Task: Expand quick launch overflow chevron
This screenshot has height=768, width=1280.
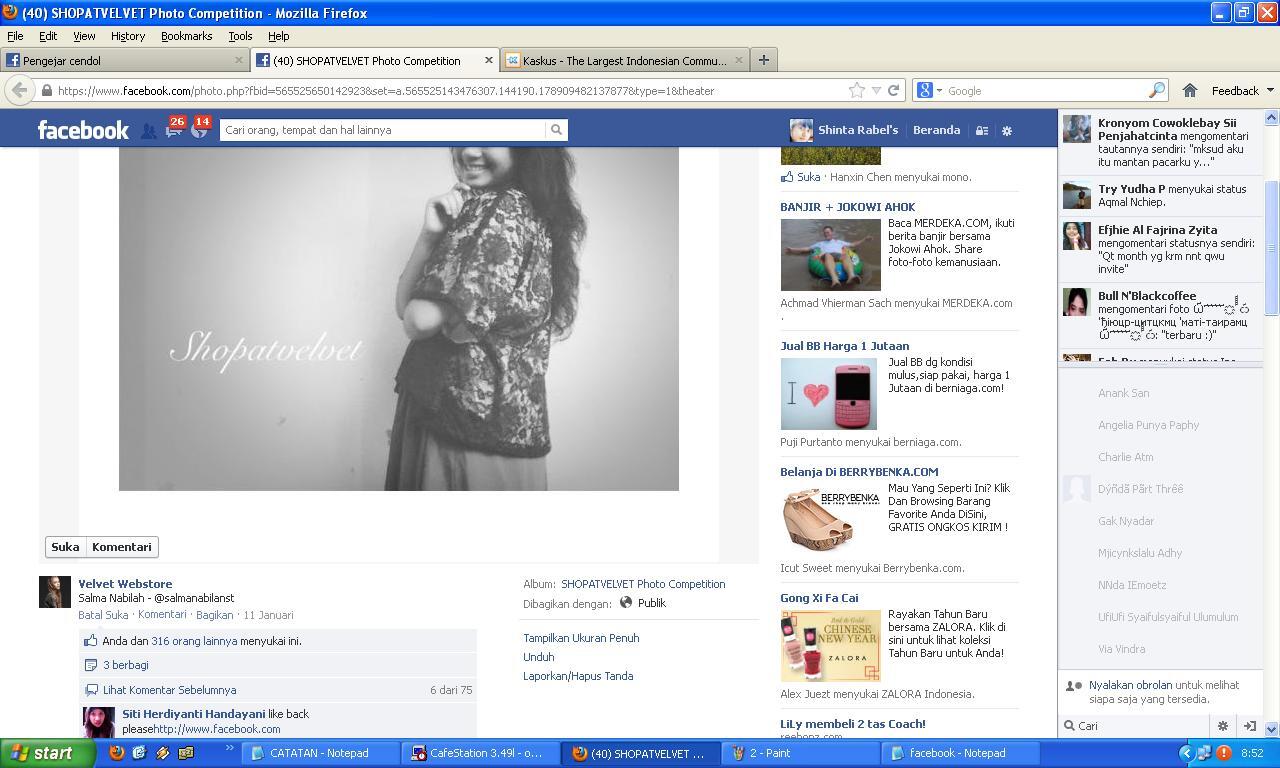Action: [229, 749]
